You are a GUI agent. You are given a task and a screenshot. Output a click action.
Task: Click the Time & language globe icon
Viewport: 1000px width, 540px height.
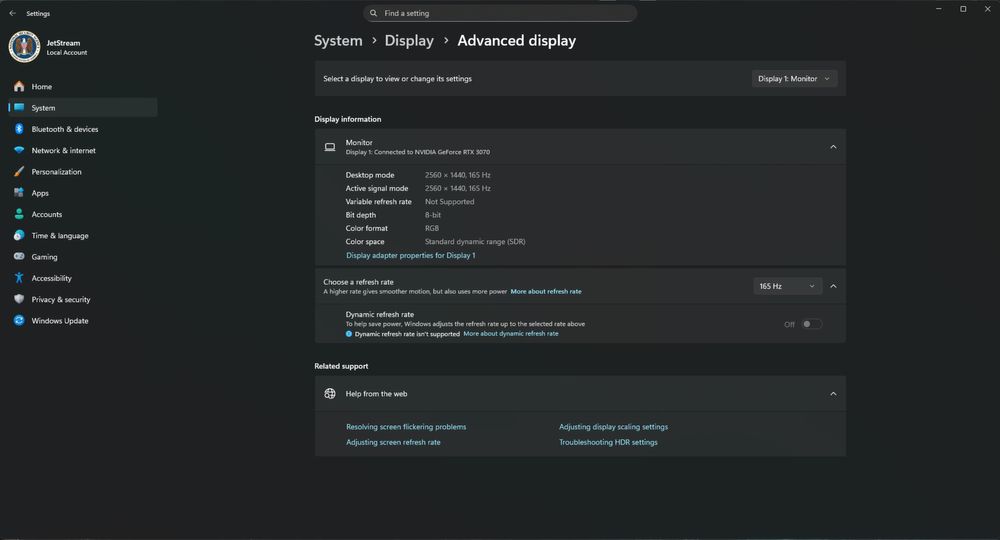19,235
